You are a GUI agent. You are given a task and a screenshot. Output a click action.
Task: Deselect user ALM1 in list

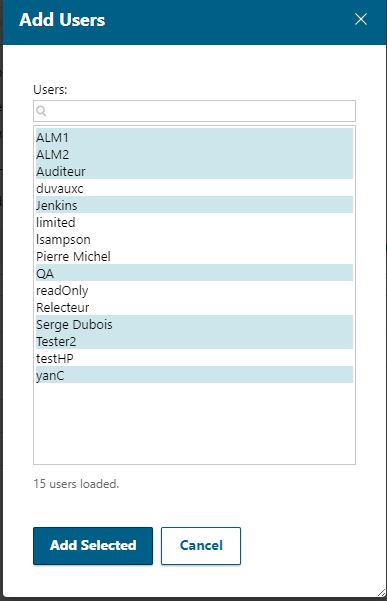[x=194, y=137]
